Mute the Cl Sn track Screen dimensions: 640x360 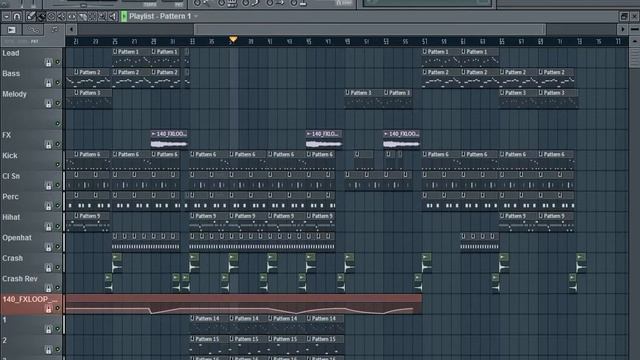point(58,185)
